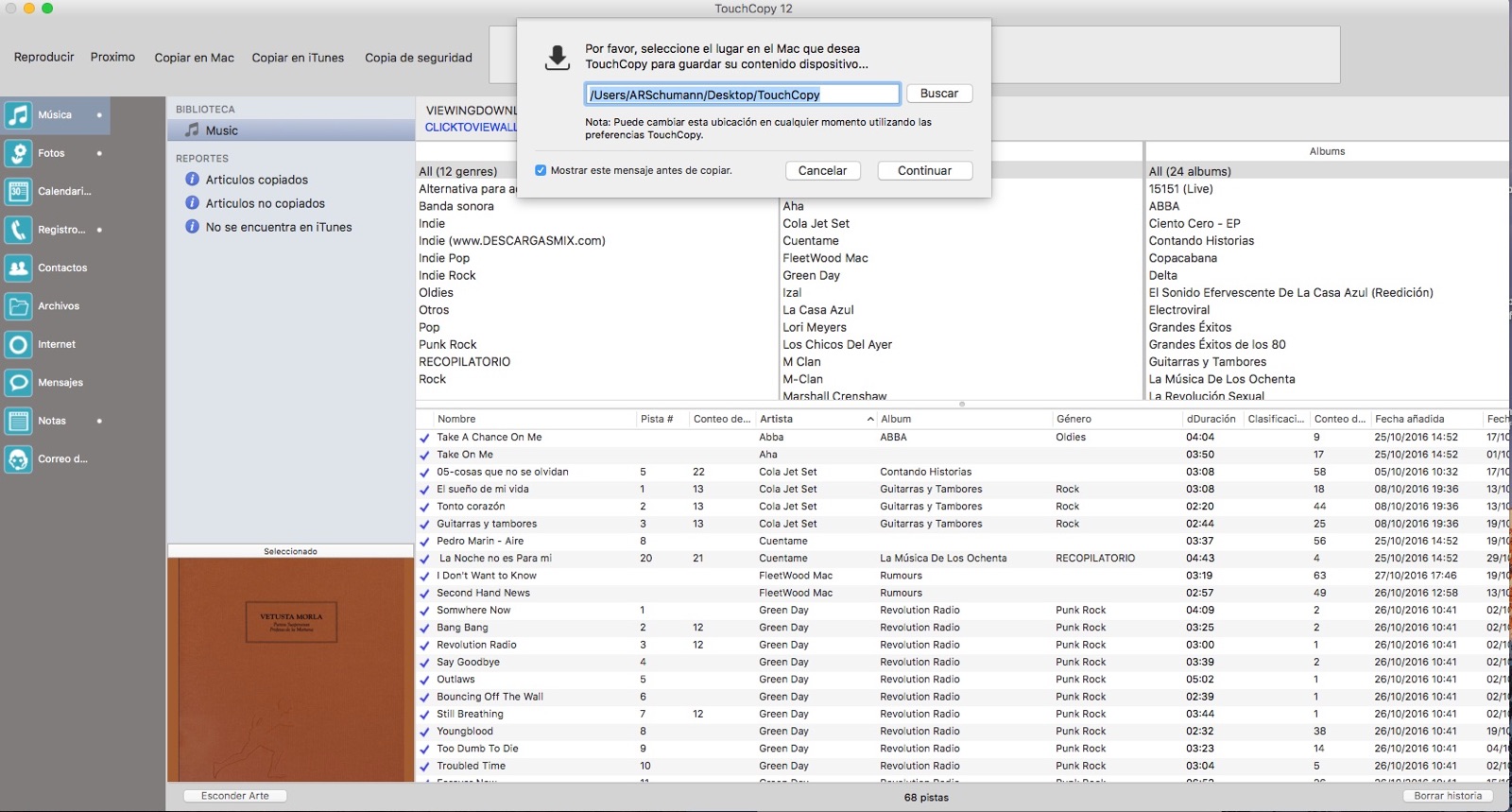
Task: Select the Green Day artist
Action: [x=811, y=276]
